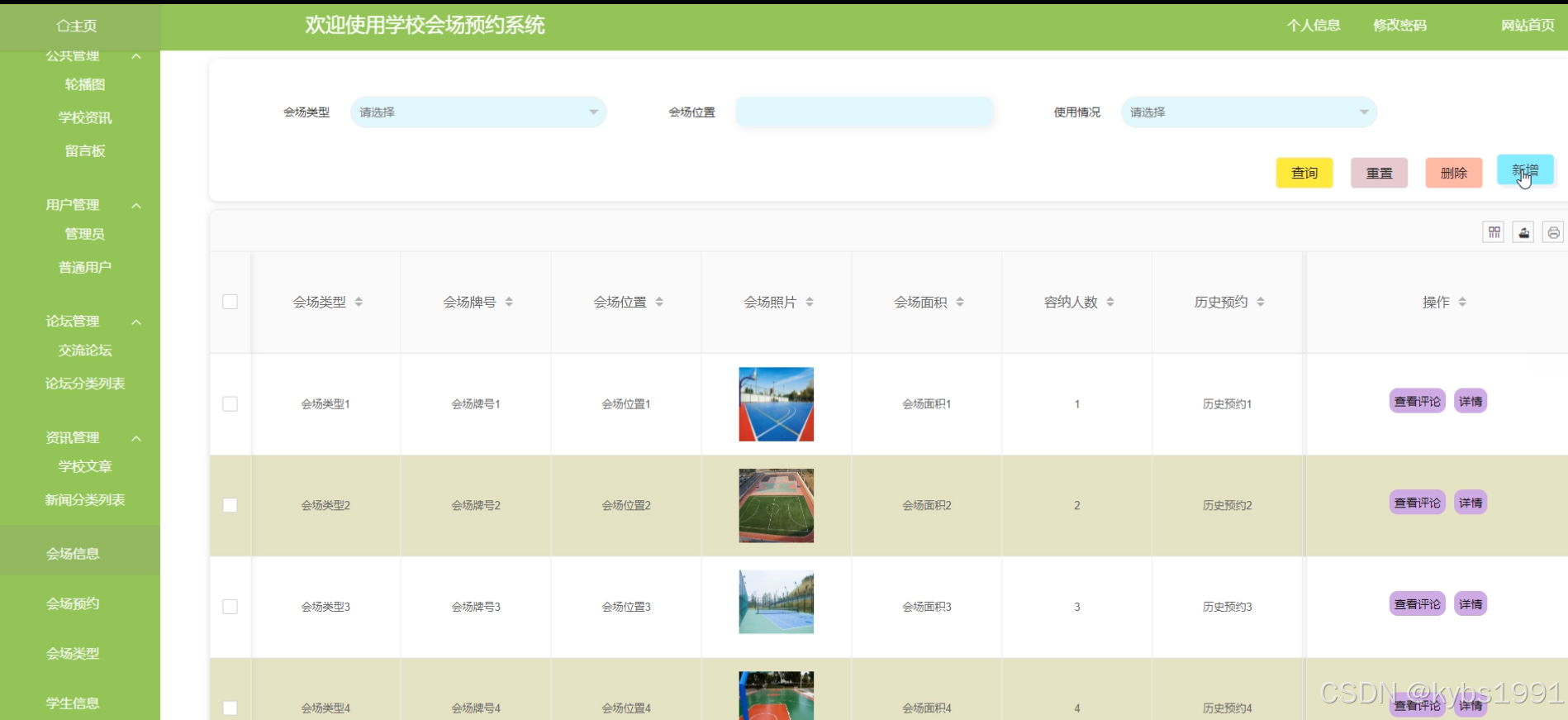Click the 历史预约3 table cell
This screenshot has height=720, width=1568.
point(1228,607)
